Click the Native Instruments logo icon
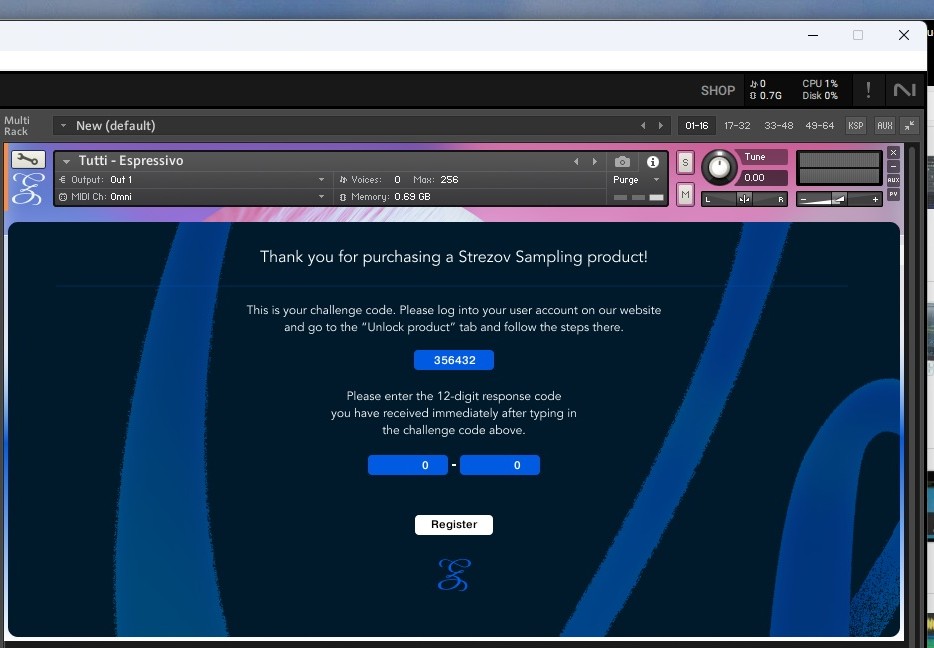The height and width of the screenshot is (648, 934). [x=905, y=90]
